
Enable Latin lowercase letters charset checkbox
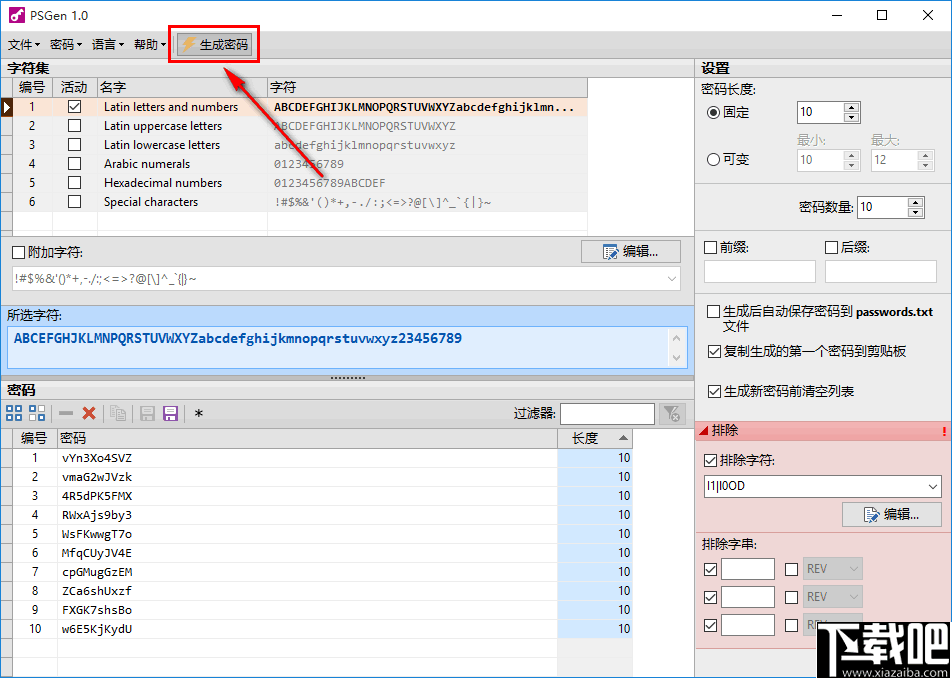point(75,144)
